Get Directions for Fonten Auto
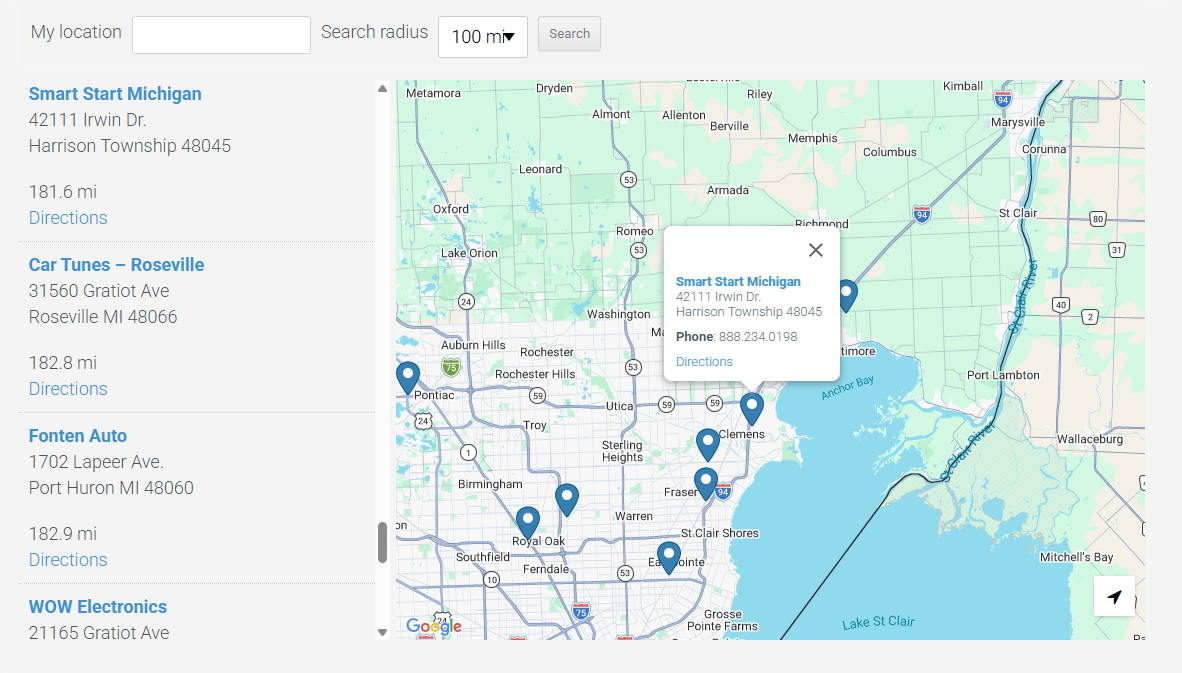Image resolution: width=1182 pixels, height=673 pixels. pyautogui.click(x=68, y=560)
